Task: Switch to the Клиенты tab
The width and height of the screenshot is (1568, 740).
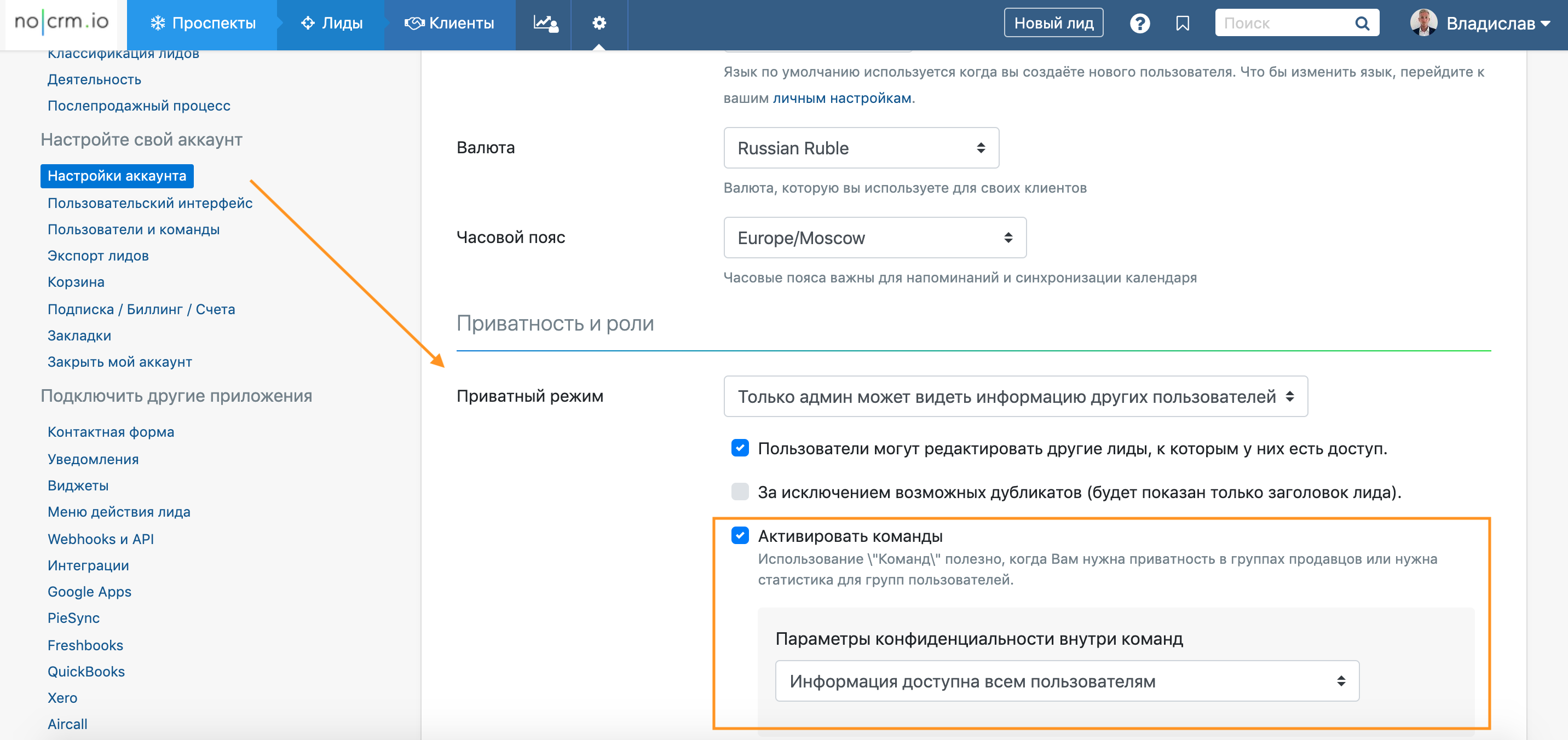Action: 450,23
